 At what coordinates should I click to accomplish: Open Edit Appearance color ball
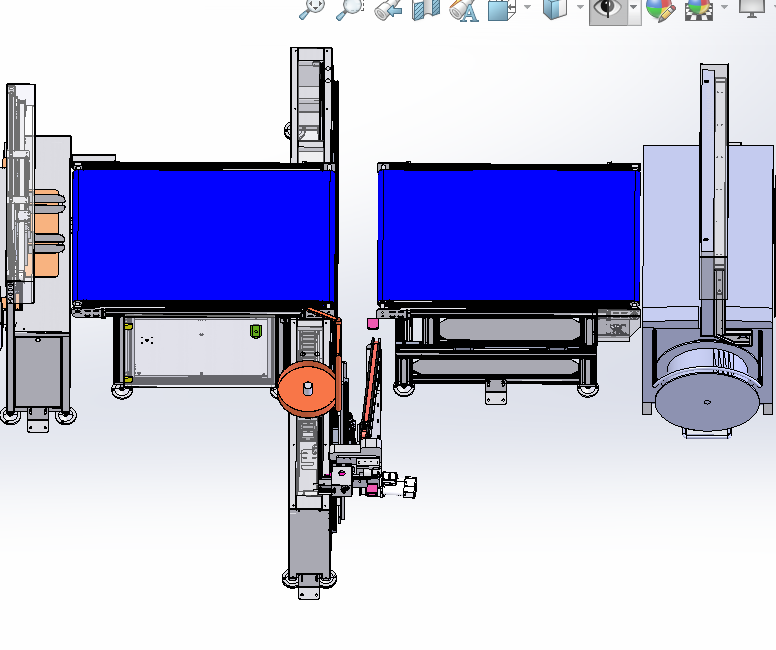(x=659, y=9)
